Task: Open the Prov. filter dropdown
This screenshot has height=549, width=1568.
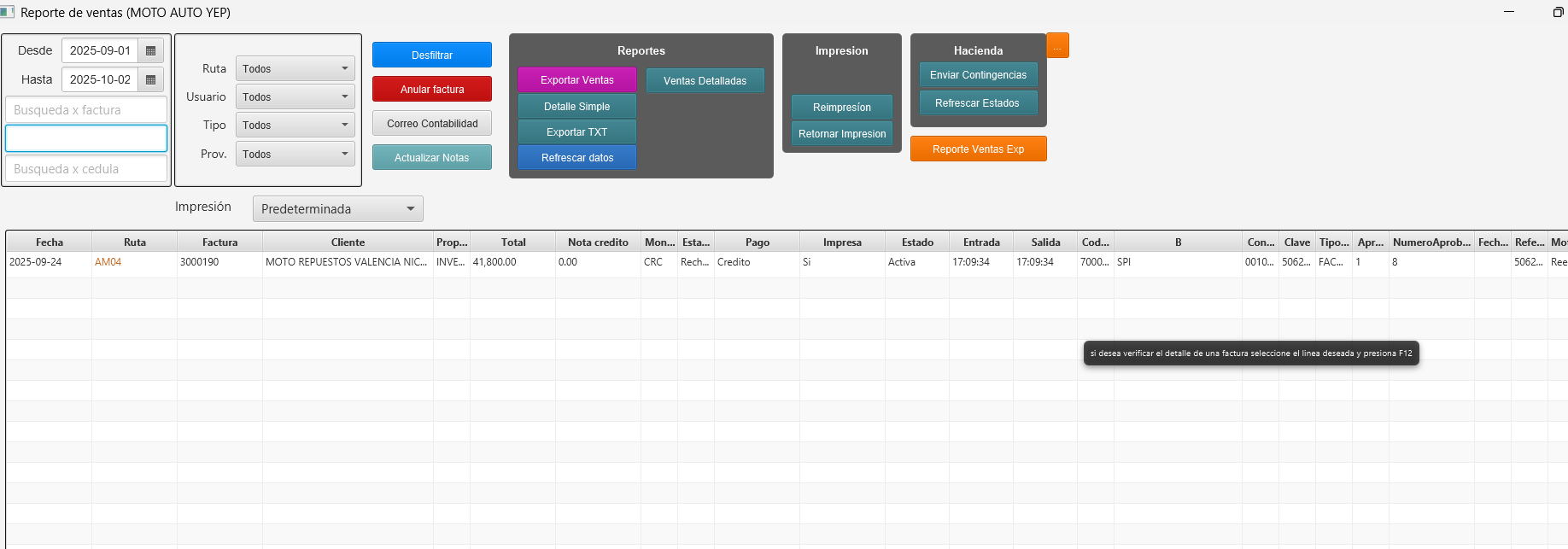Action: (x=295, y=155)
